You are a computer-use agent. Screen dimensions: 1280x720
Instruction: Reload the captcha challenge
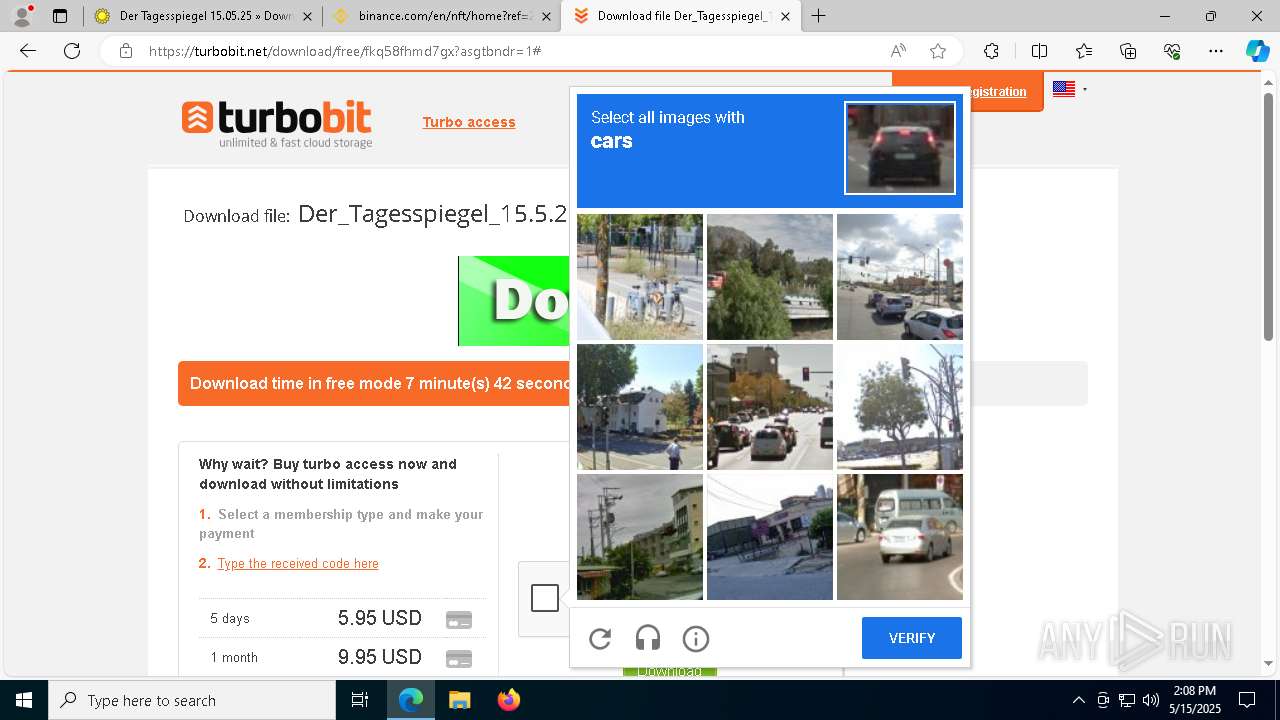600,638
